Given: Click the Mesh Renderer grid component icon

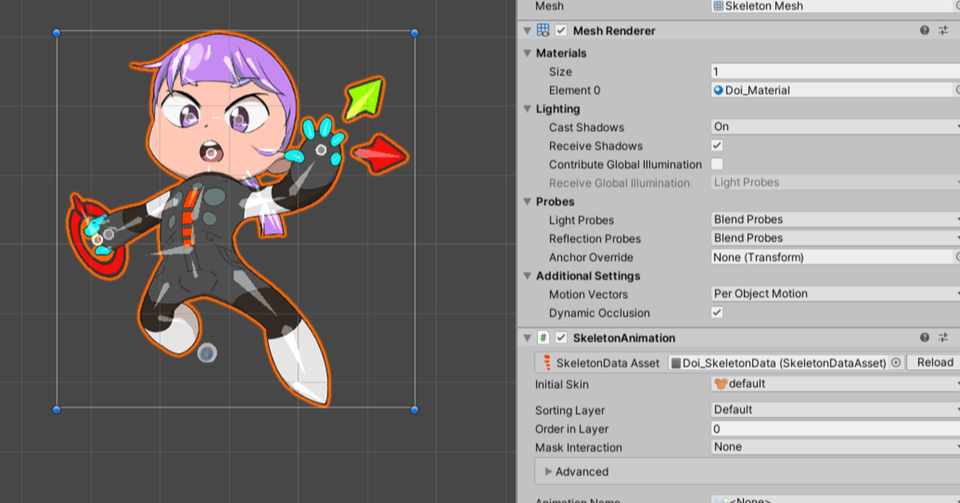Looking at the screenshot, I should coord(543,30).
